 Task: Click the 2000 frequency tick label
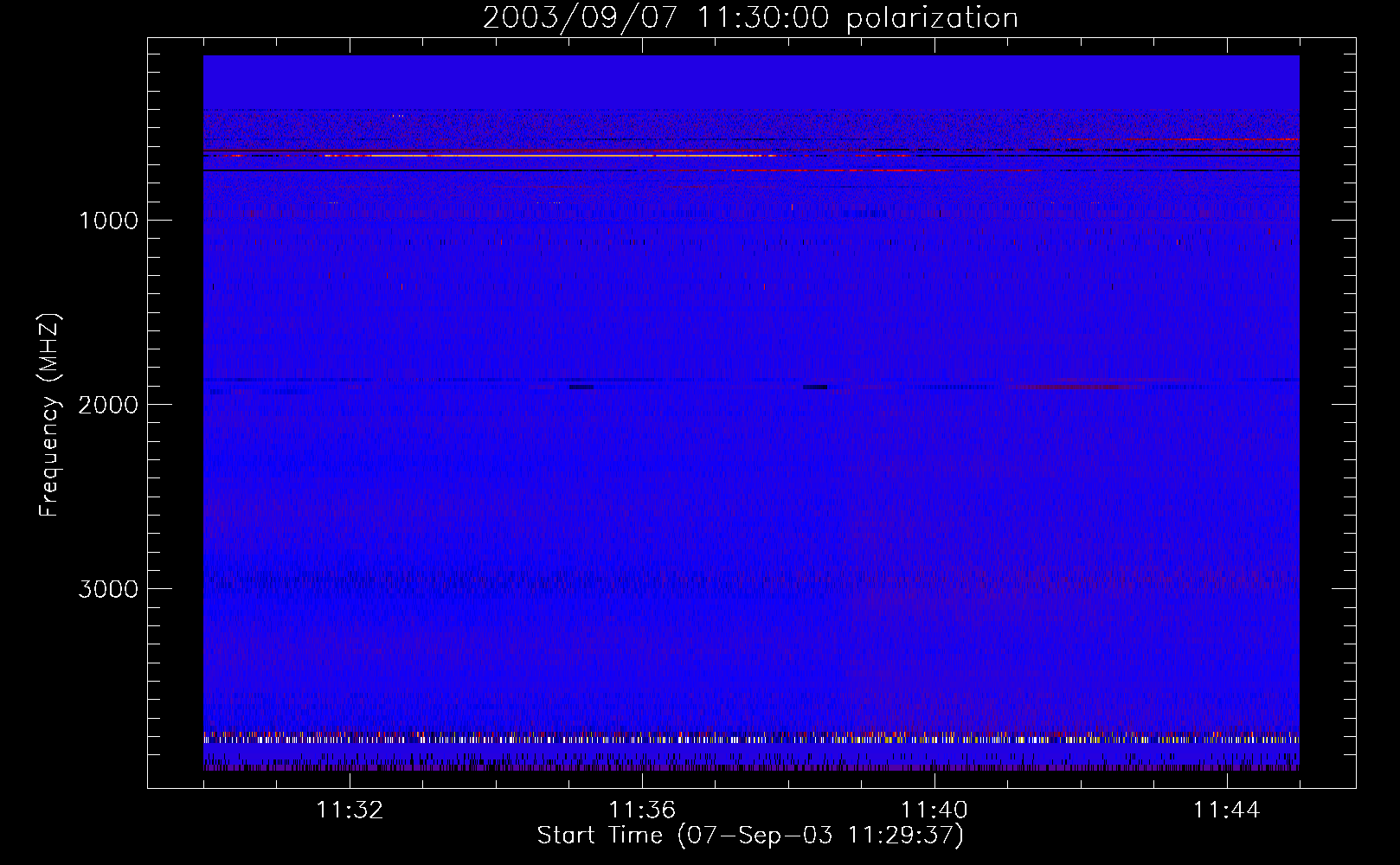(108, 405)
